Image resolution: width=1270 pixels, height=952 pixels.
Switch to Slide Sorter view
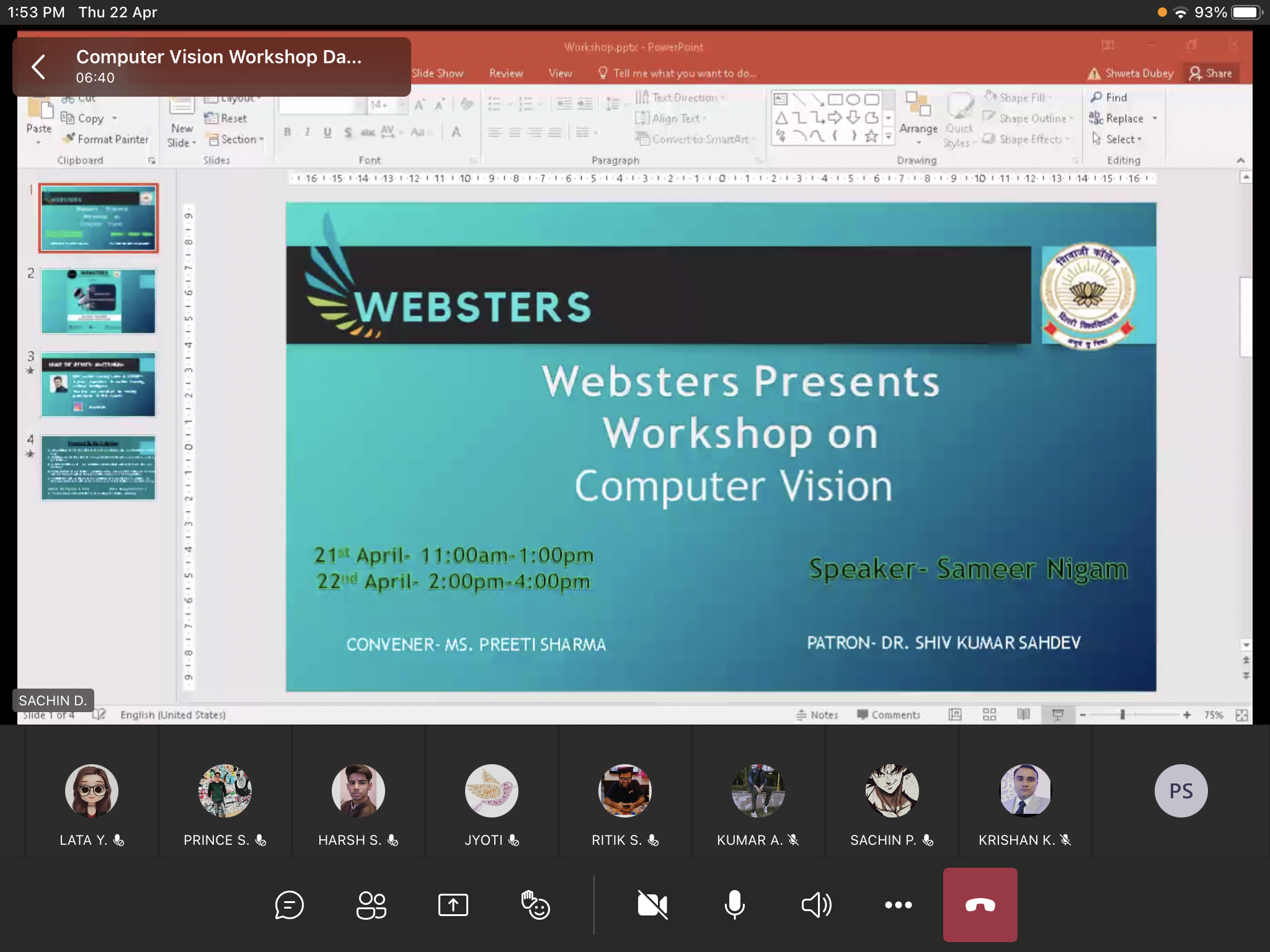pos(989,715)
